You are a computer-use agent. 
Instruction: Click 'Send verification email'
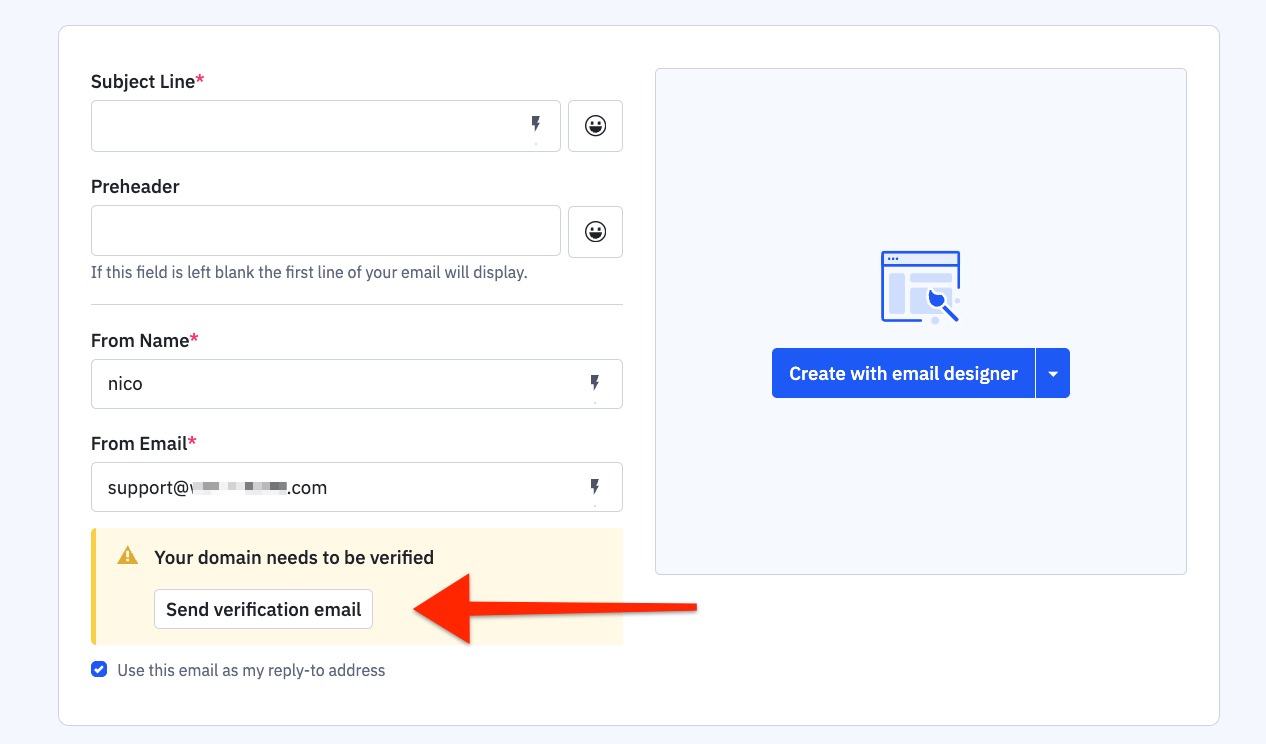coord(263,609)
